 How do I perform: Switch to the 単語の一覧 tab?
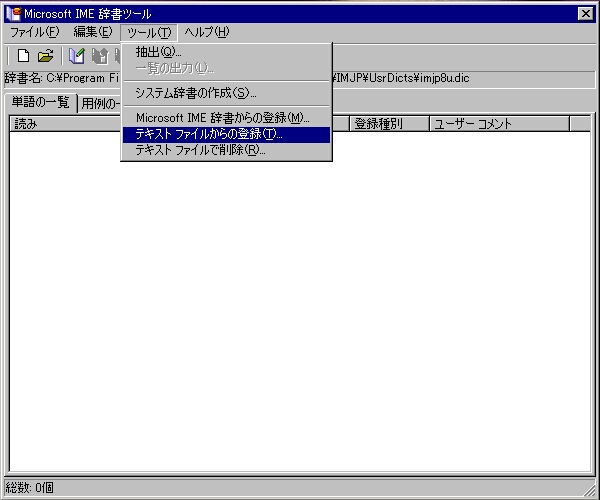41,102
